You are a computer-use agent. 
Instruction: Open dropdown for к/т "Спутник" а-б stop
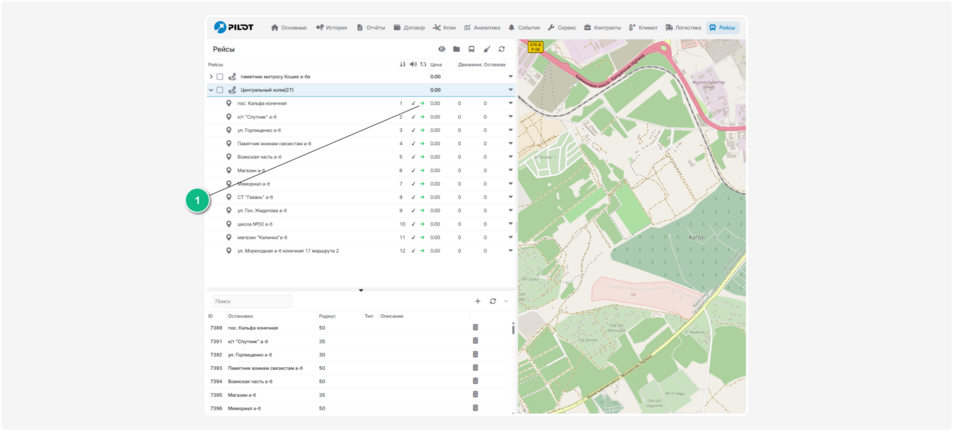click(511, 117)
